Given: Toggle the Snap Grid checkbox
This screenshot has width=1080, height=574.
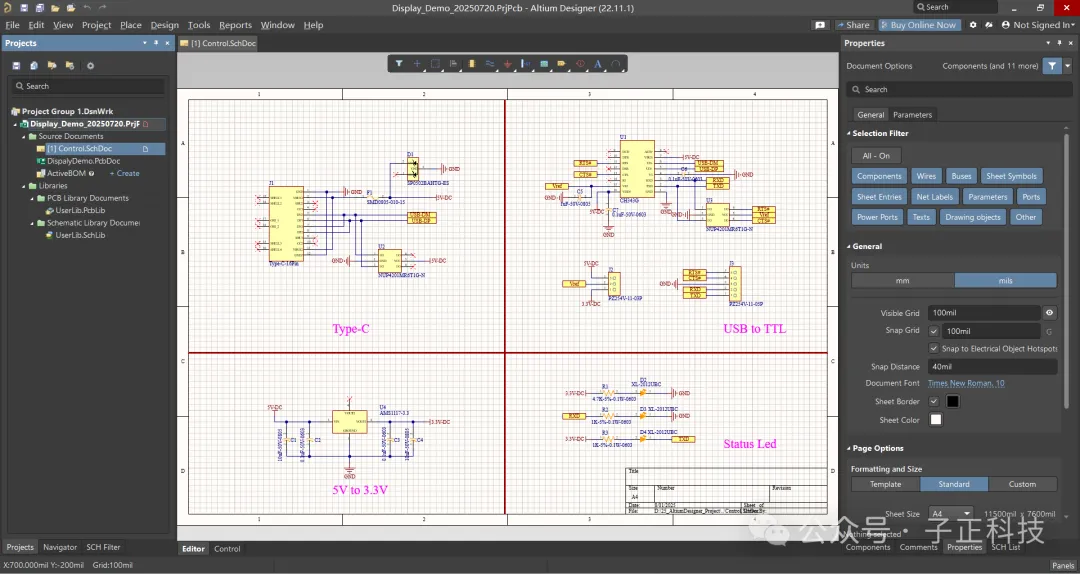Looking at the screenshot, I should click(934, 331).
